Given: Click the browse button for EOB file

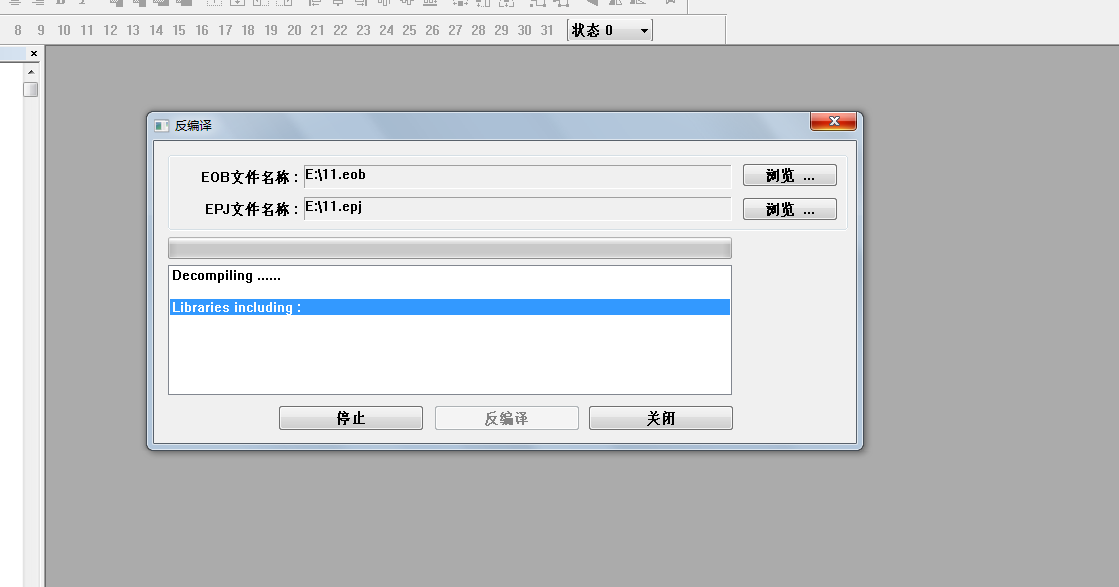Looking at the screenshot, I should coord(789,176).
